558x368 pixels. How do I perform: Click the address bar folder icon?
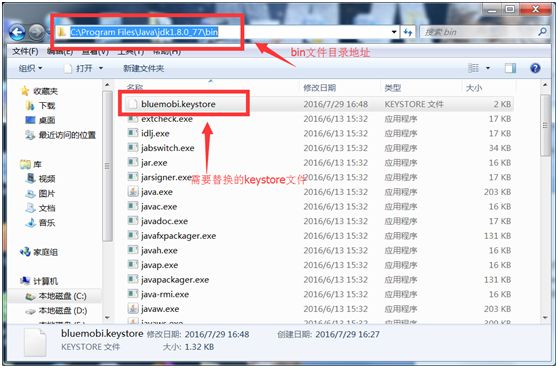[62, 32]
